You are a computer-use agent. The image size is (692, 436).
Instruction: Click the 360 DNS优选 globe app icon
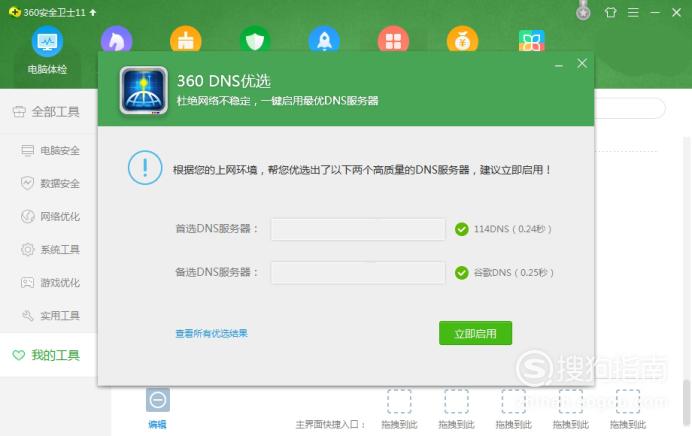click(x=143, y=90)
